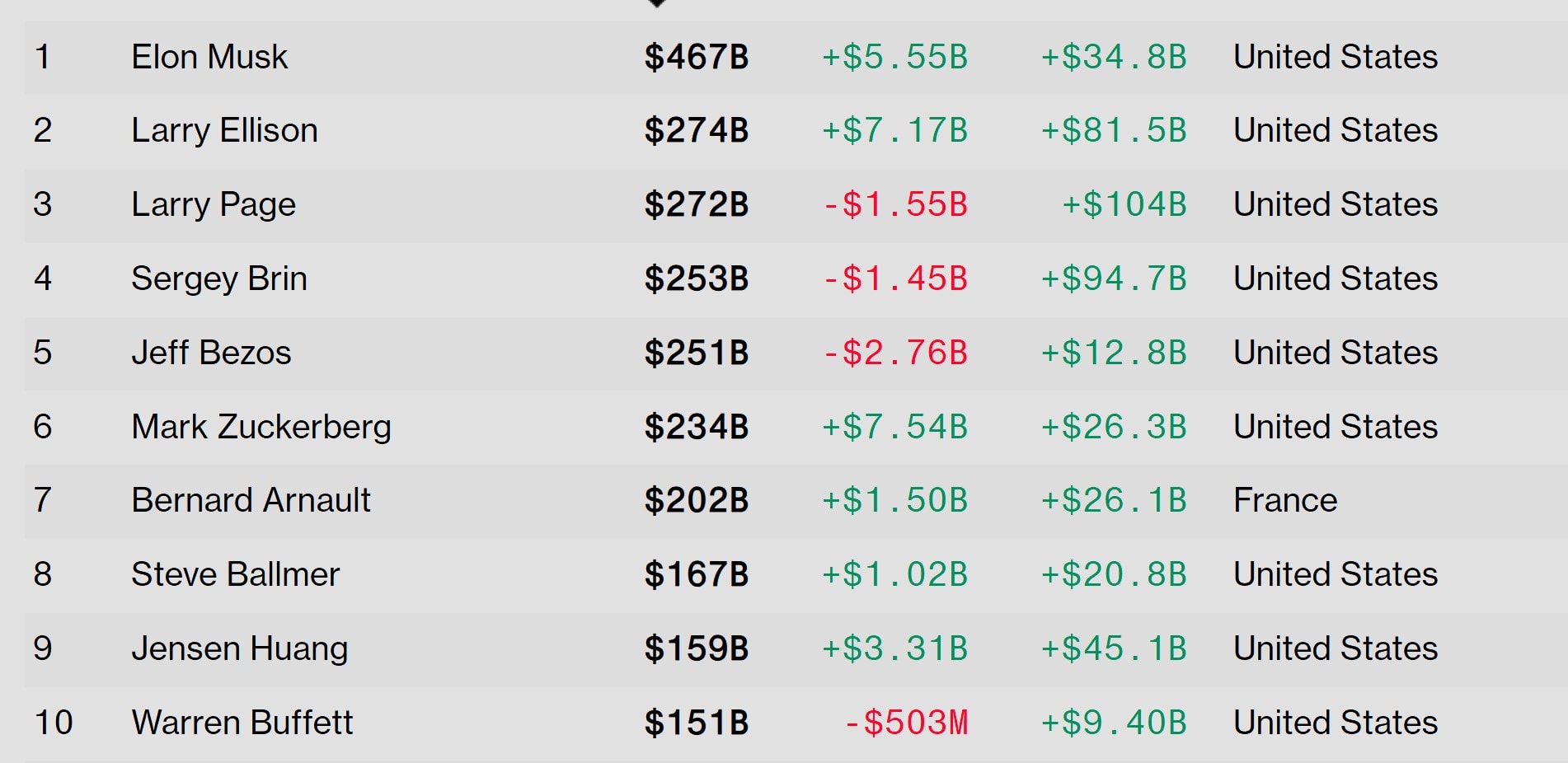Select the $234B net worth figure

pyautogui.click(x=697, y=427)
